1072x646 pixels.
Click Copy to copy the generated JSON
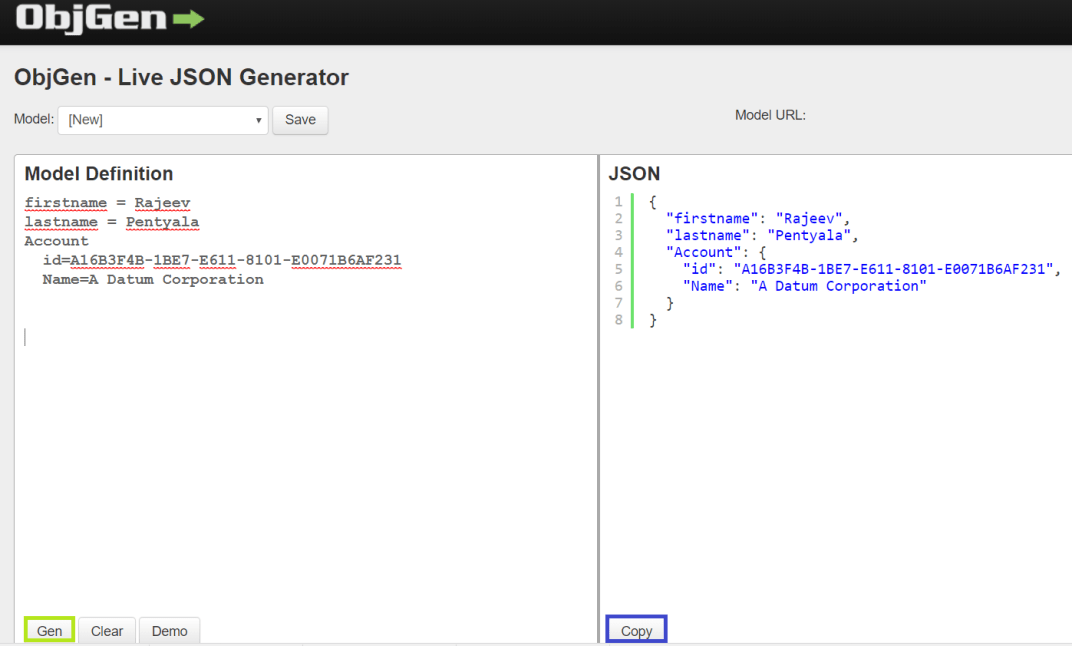tap(636, 629)
